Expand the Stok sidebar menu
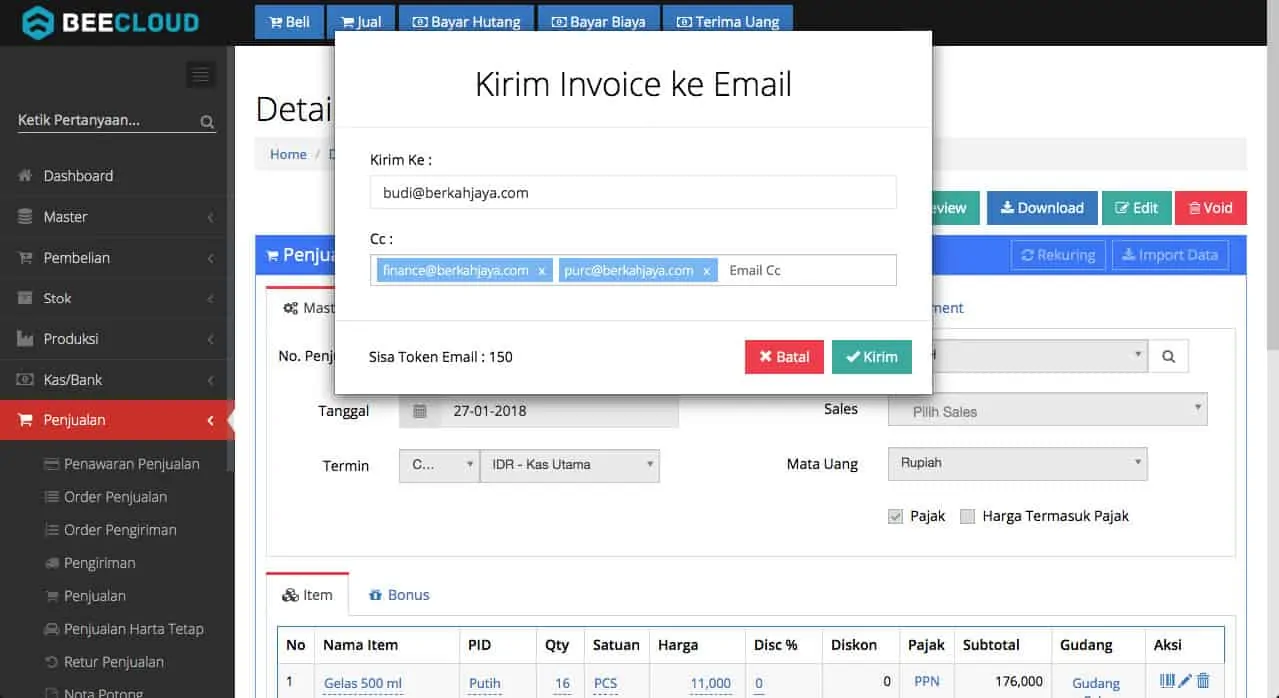 [x=210, y=298]
